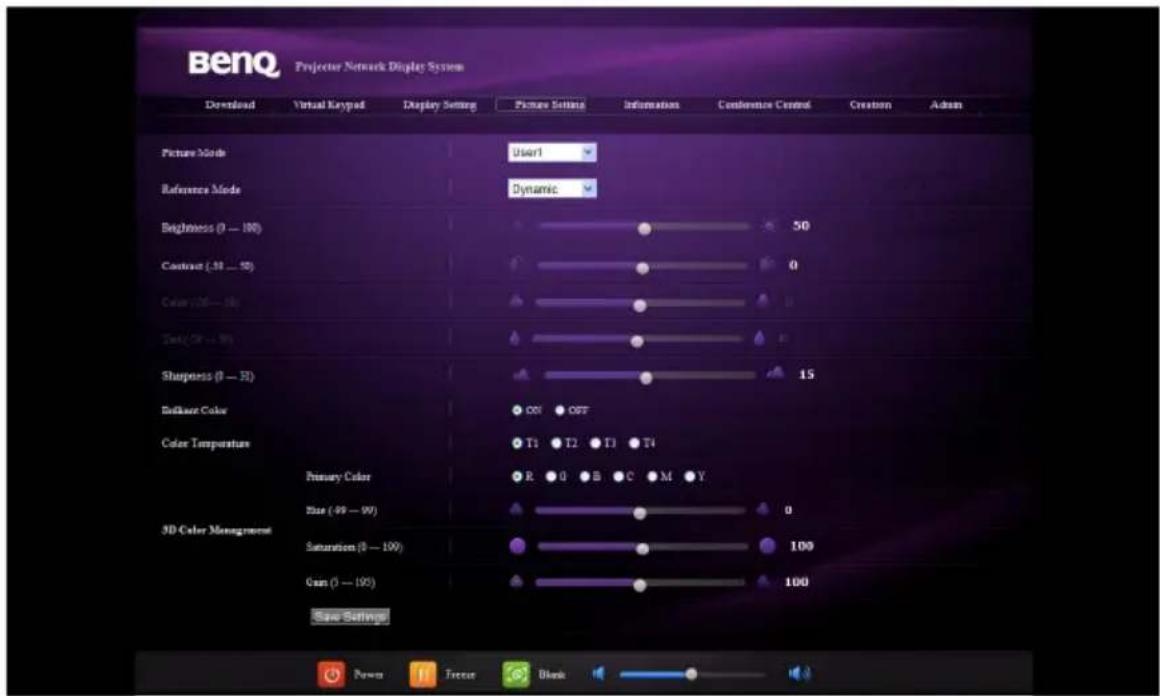1160x696 pixels.
Task: Click the Brightness slider handle
Action: coord(644,229)
